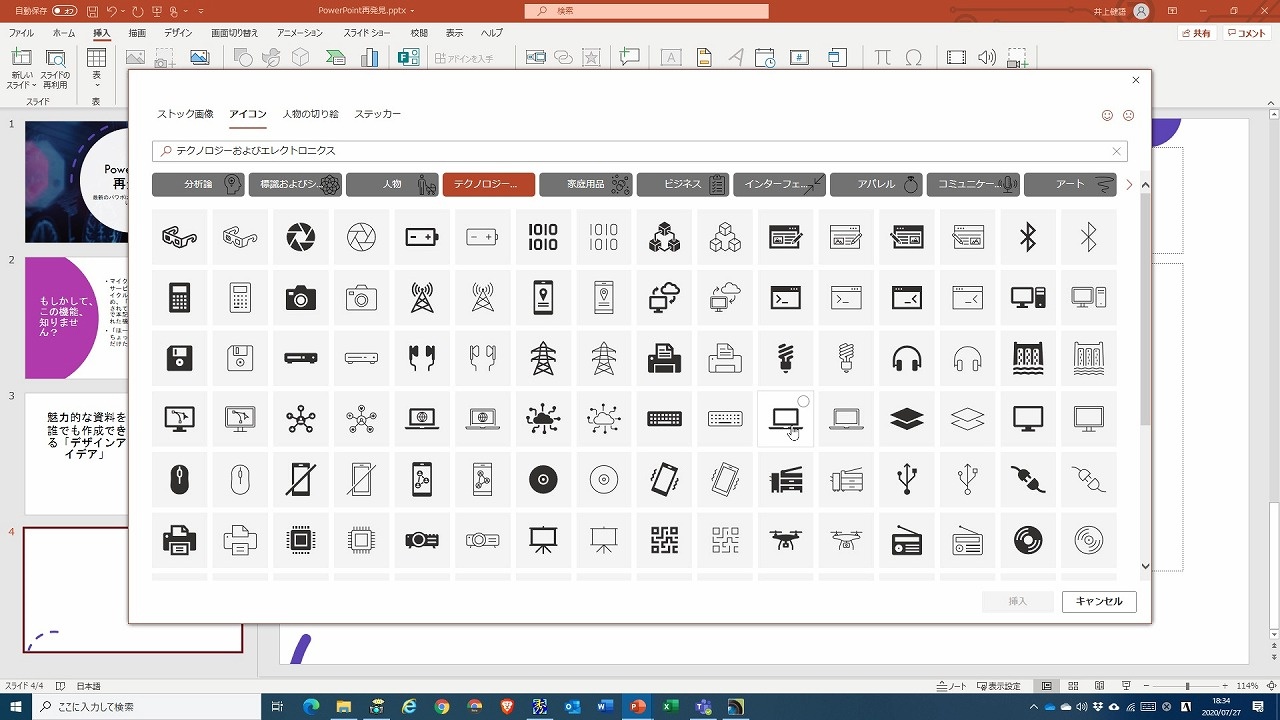This screenshot has height=720, width=1280.
Task: Select the solid QR code icon
Action: (x=664, y=540)
